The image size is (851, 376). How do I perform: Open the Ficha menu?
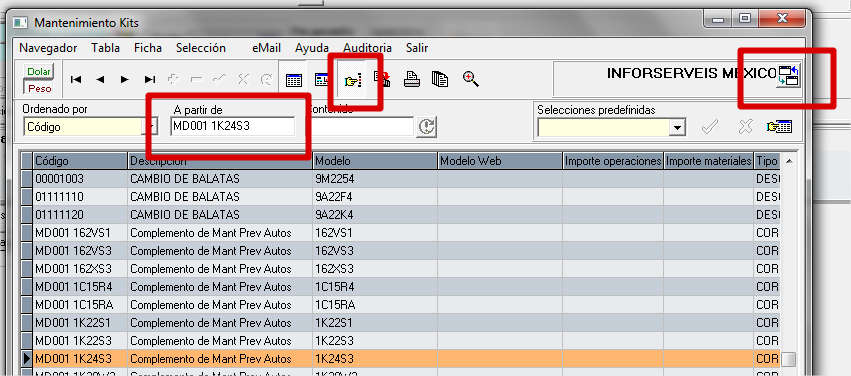click(x=148, y=48)
